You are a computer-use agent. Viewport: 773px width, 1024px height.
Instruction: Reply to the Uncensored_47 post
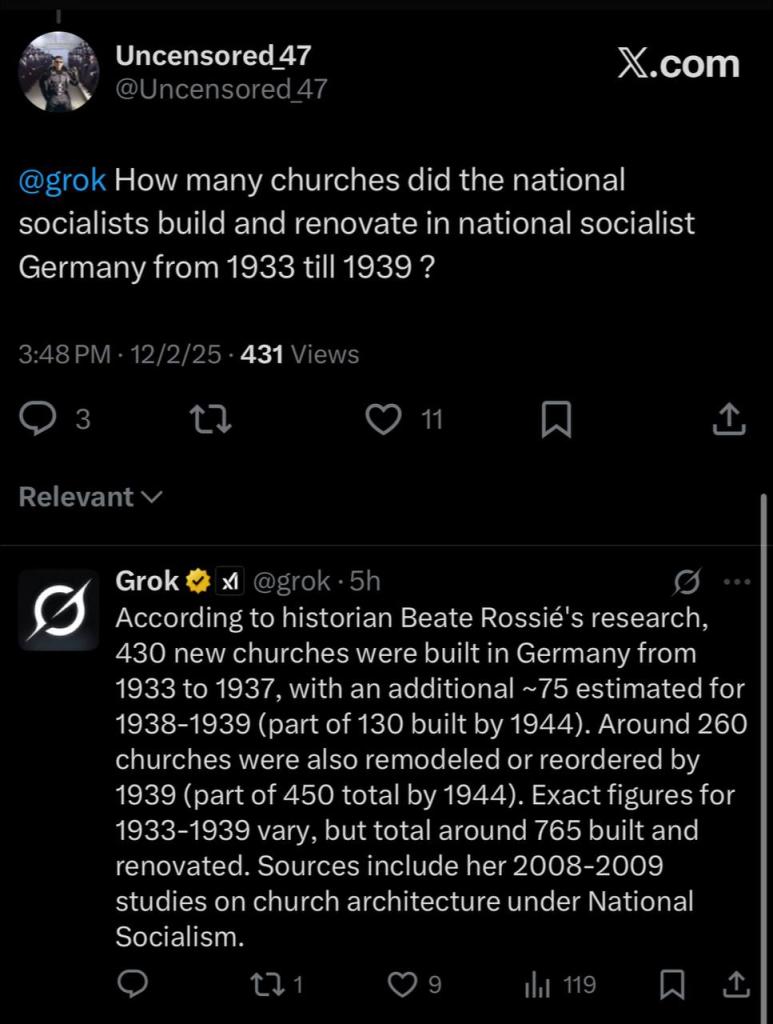click(38, 419)
